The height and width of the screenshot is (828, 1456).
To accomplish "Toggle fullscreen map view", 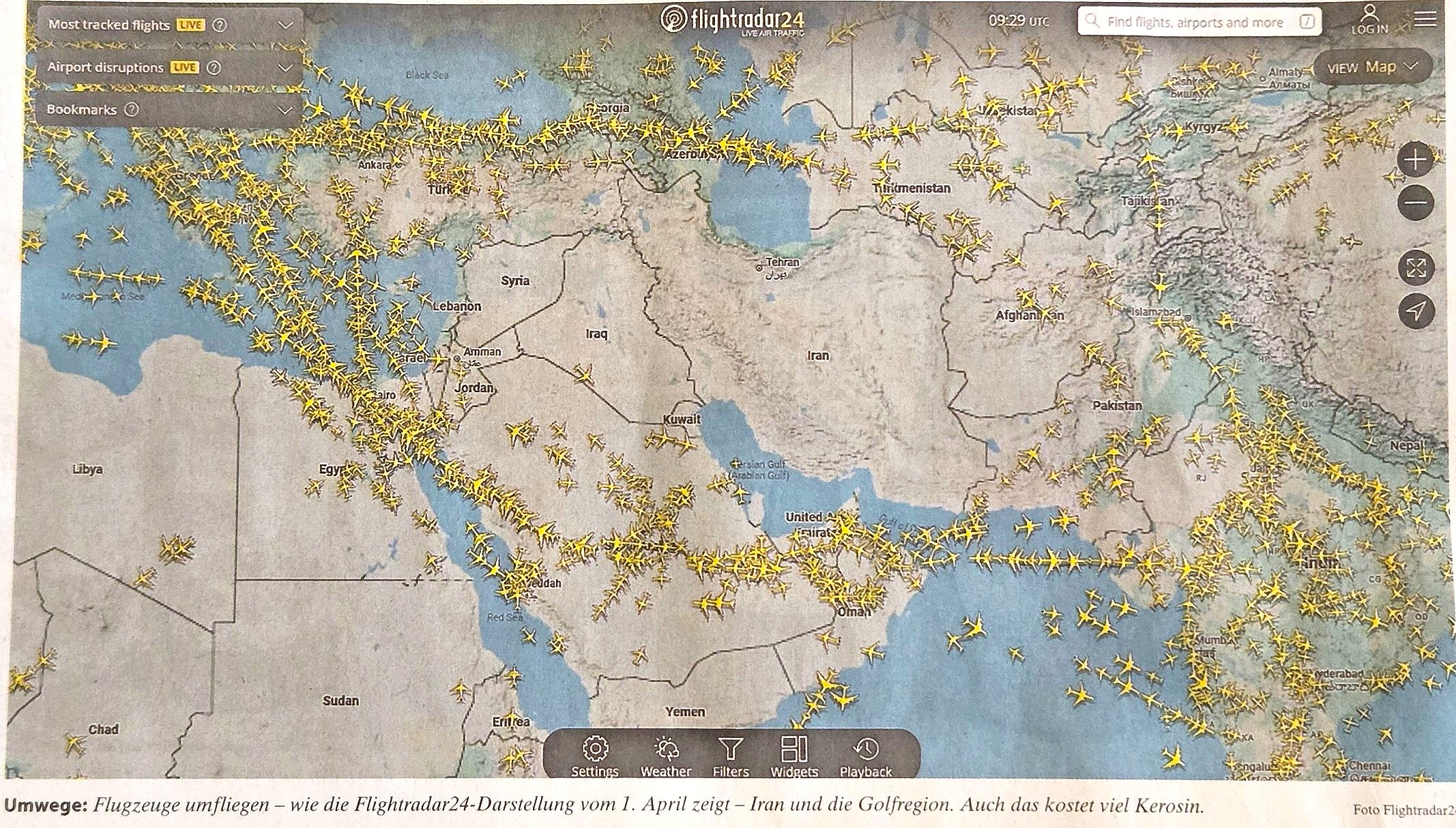I will 1416,267.
